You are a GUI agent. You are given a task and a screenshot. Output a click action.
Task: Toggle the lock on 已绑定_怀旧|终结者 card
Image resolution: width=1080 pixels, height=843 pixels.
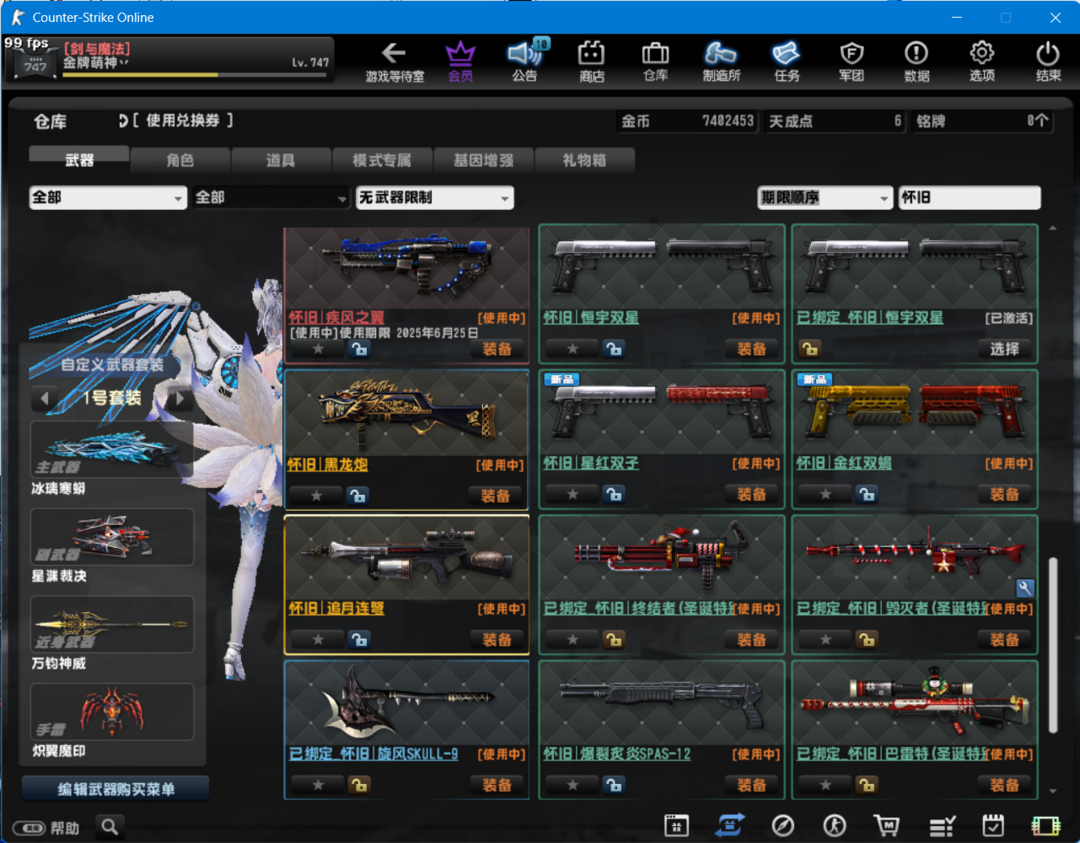tap(613, 640)
